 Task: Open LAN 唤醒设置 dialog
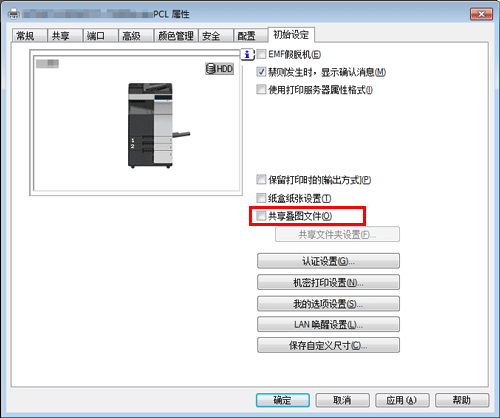point(328,324)
